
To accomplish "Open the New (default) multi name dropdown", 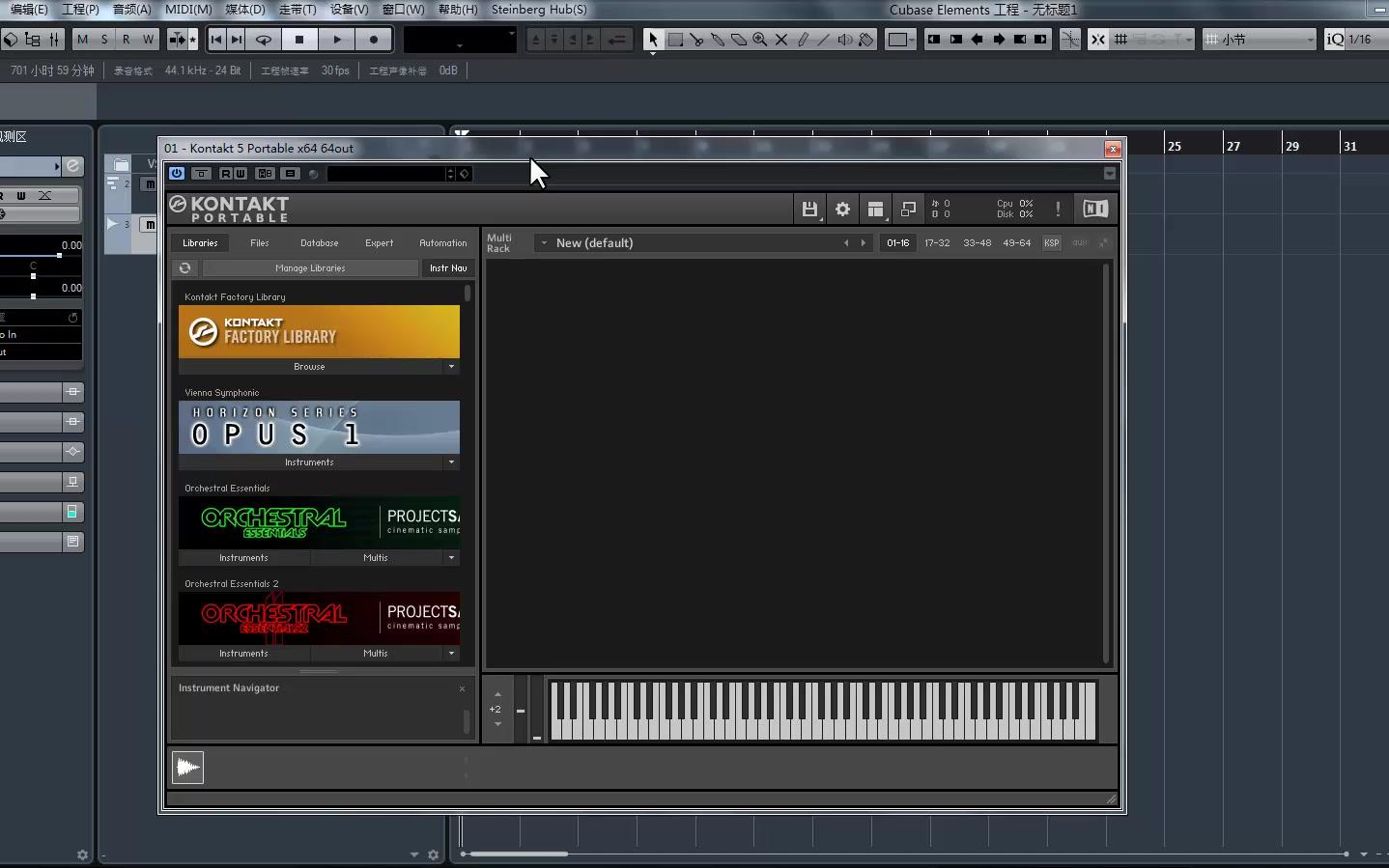I will [x=543, y=242].
